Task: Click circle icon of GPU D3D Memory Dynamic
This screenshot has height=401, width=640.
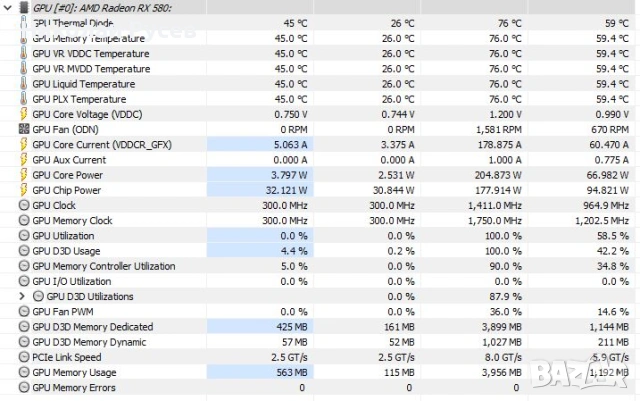Action: [x=24, y=342]
